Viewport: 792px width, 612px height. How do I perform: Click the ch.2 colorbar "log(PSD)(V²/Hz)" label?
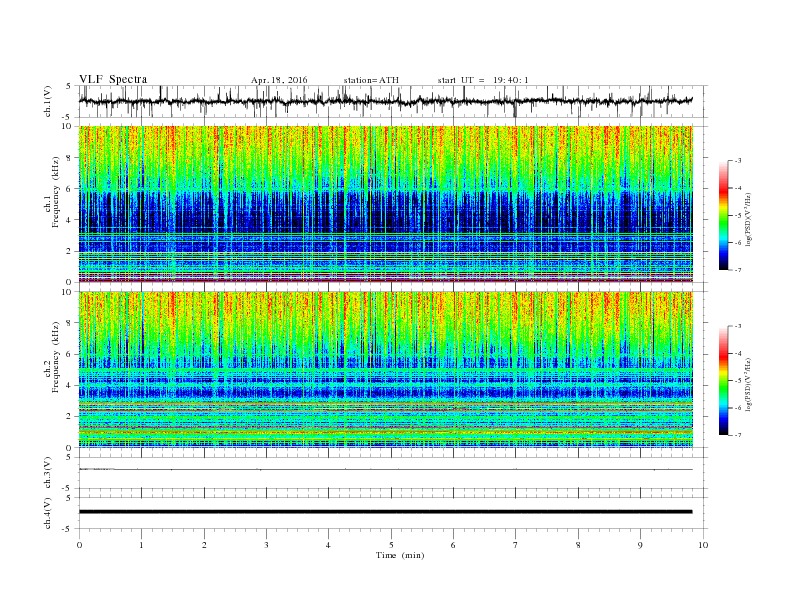(748, 384)
